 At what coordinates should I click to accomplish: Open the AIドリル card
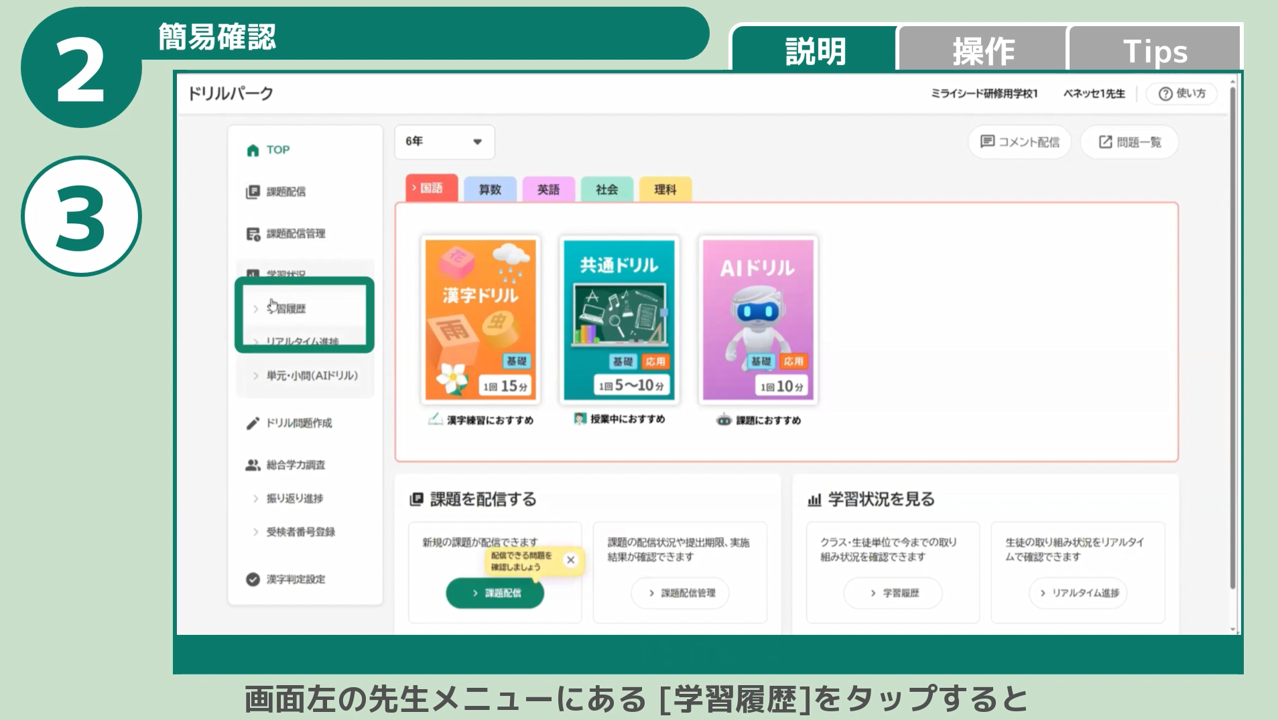tap(758, 320)
